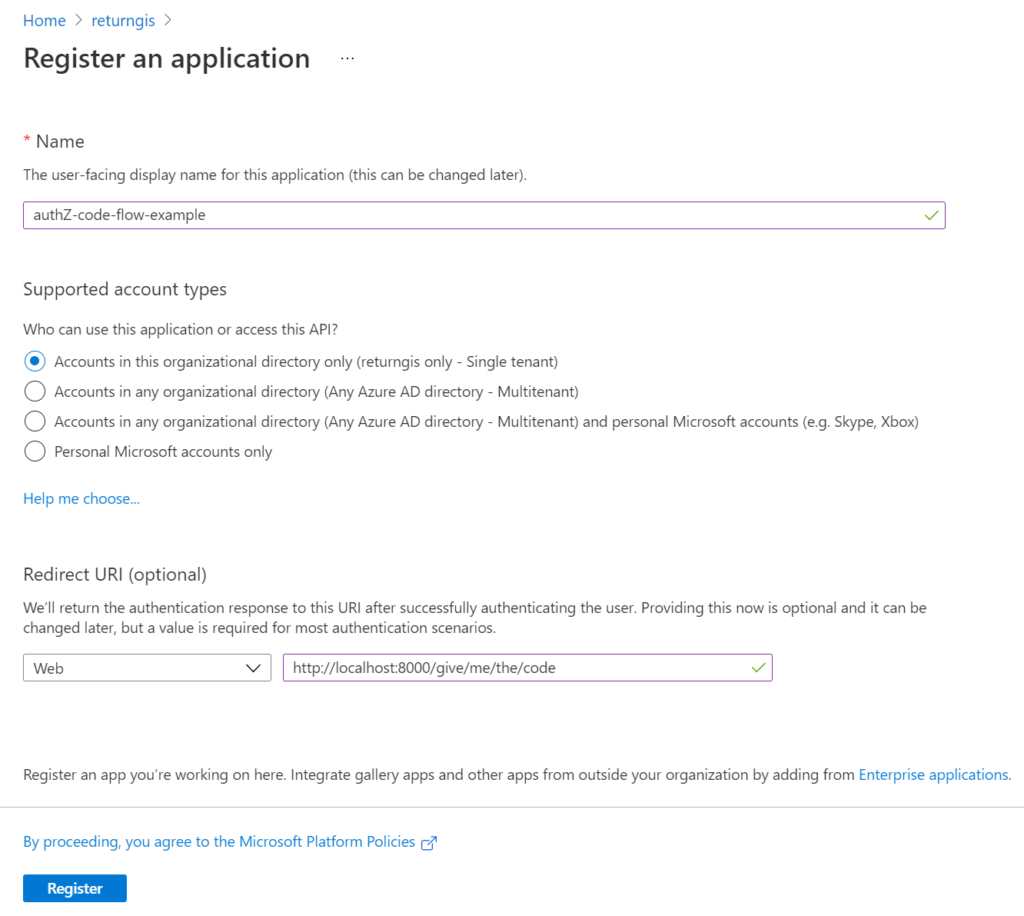Viewport: 1024px width, 916px height.
Task: Open the returngis breadcrumb link
Action: click(122, 20)
